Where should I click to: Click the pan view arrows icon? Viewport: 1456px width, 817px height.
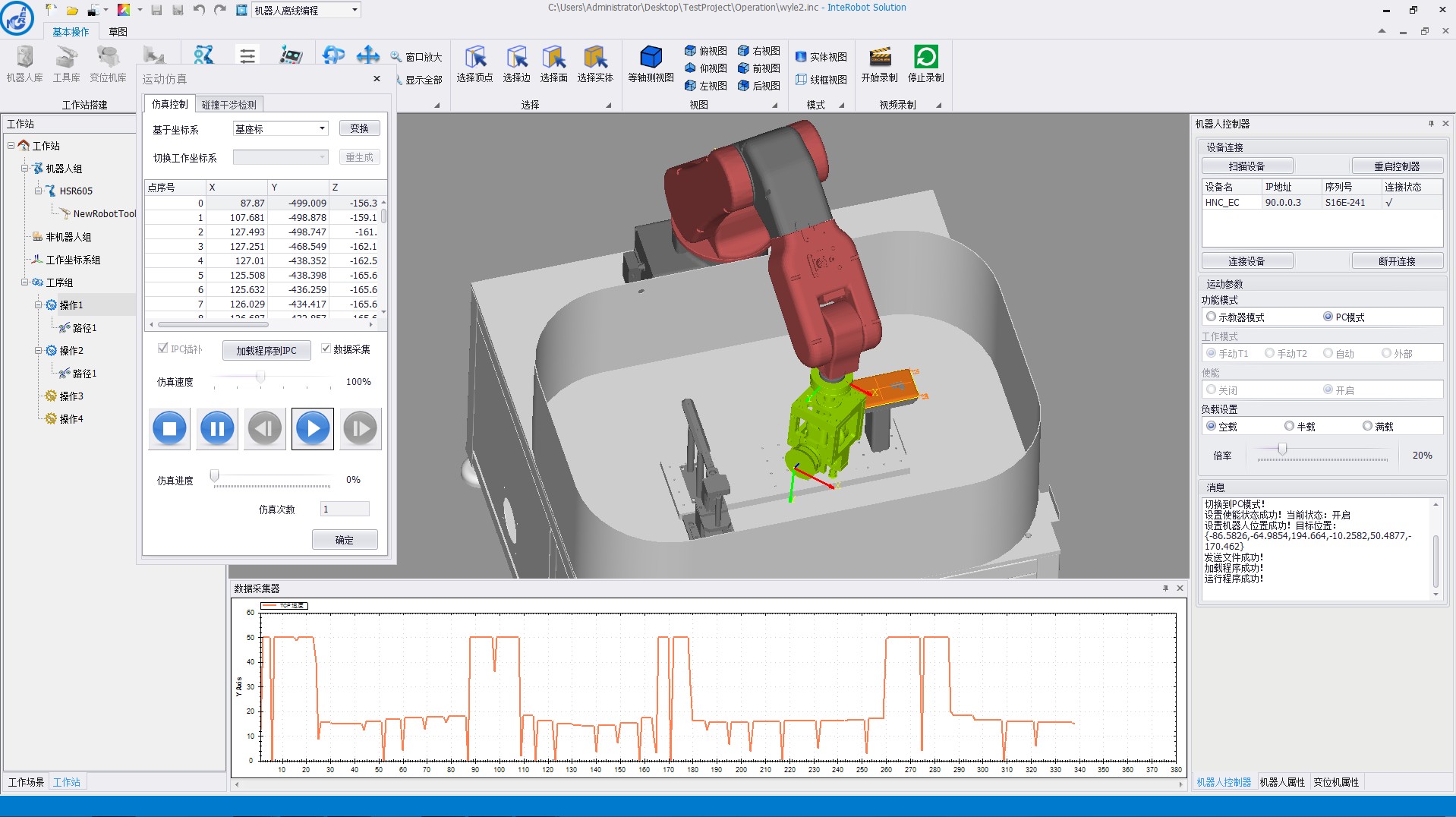tap(368, 55)
